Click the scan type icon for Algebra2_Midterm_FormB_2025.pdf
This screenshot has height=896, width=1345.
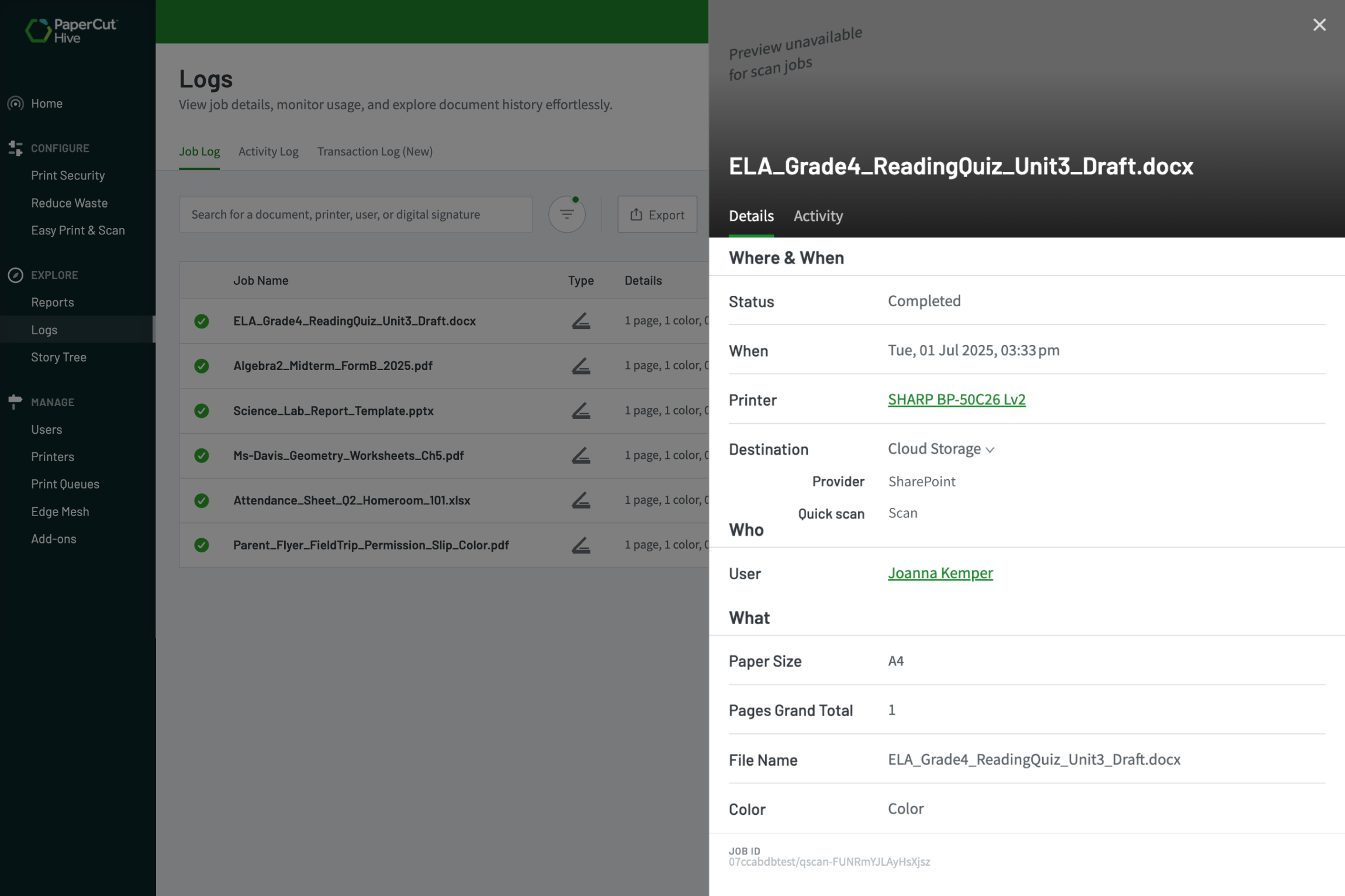[580, 366]
